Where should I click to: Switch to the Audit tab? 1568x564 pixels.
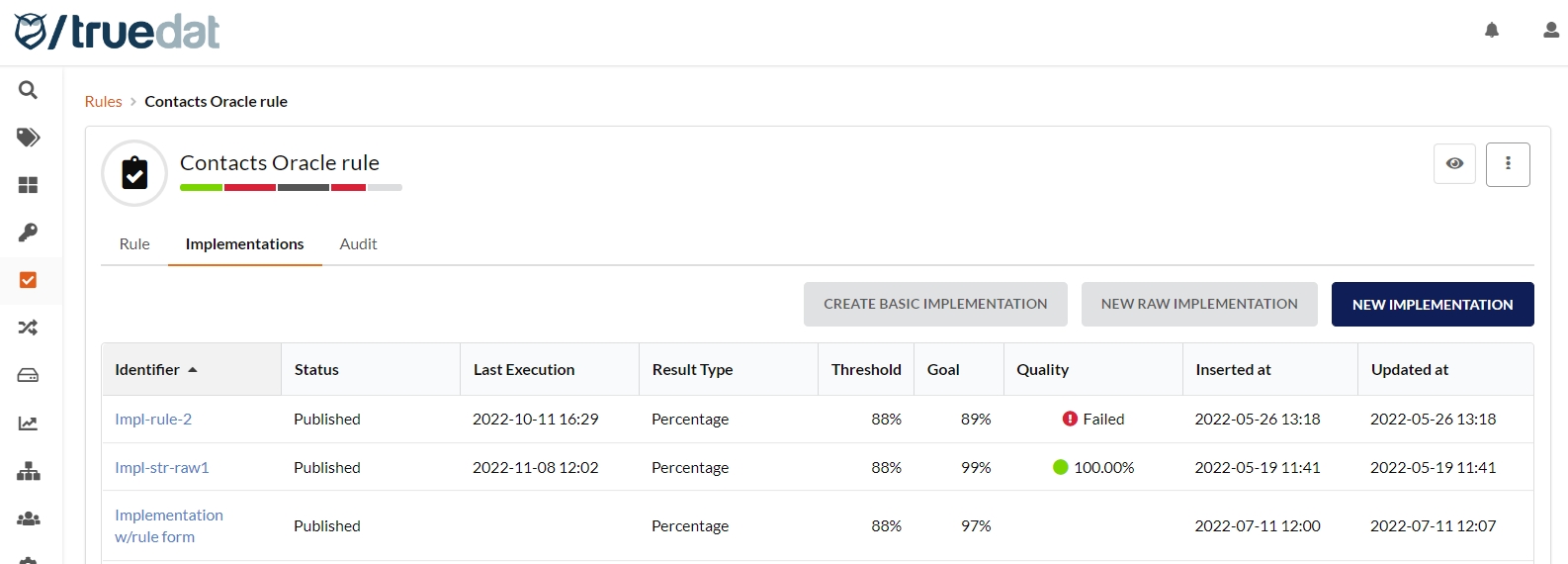click(x=358, y=244)
